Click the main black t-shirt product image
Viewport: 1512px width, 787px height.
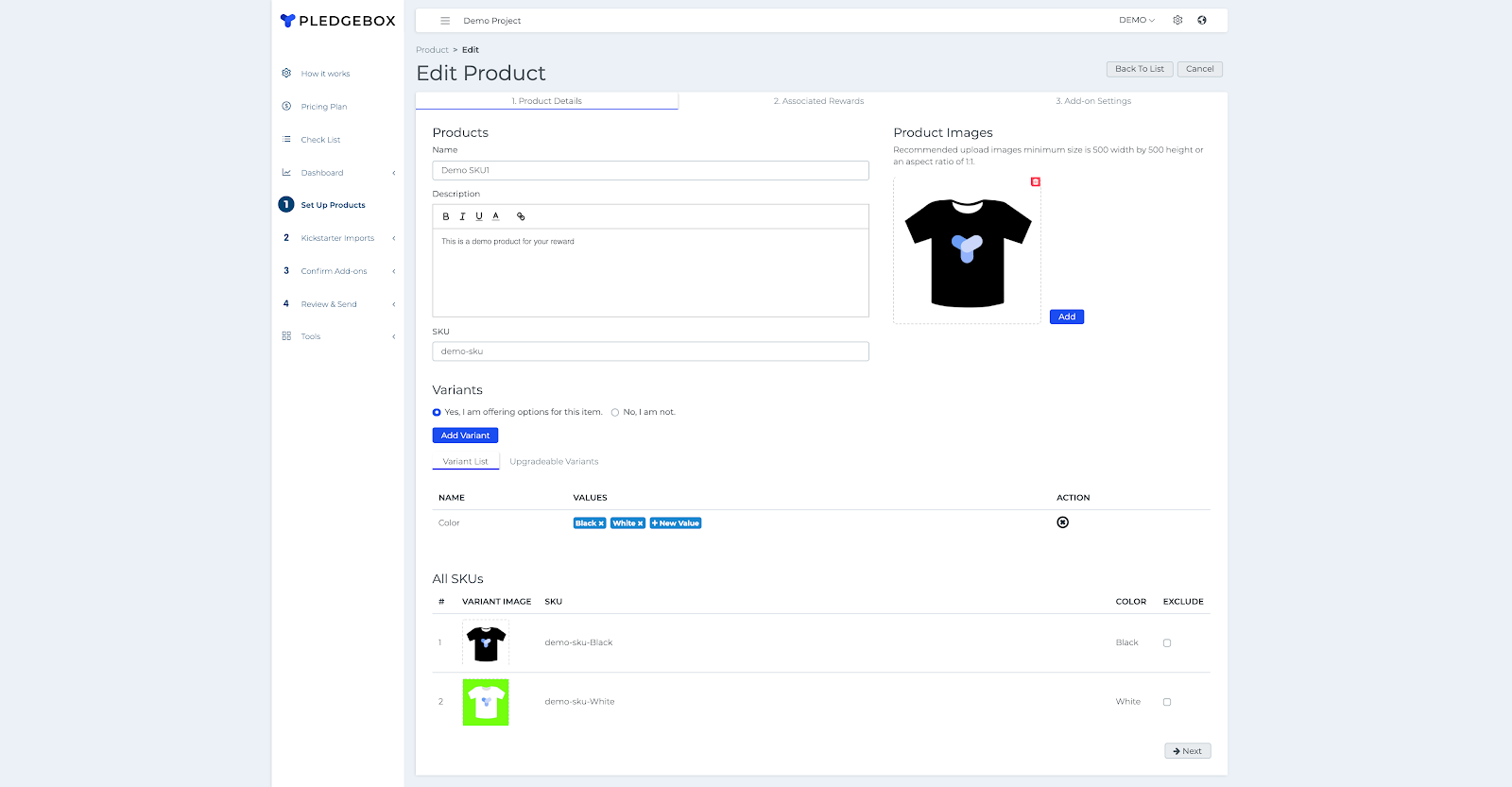[968, 251]
